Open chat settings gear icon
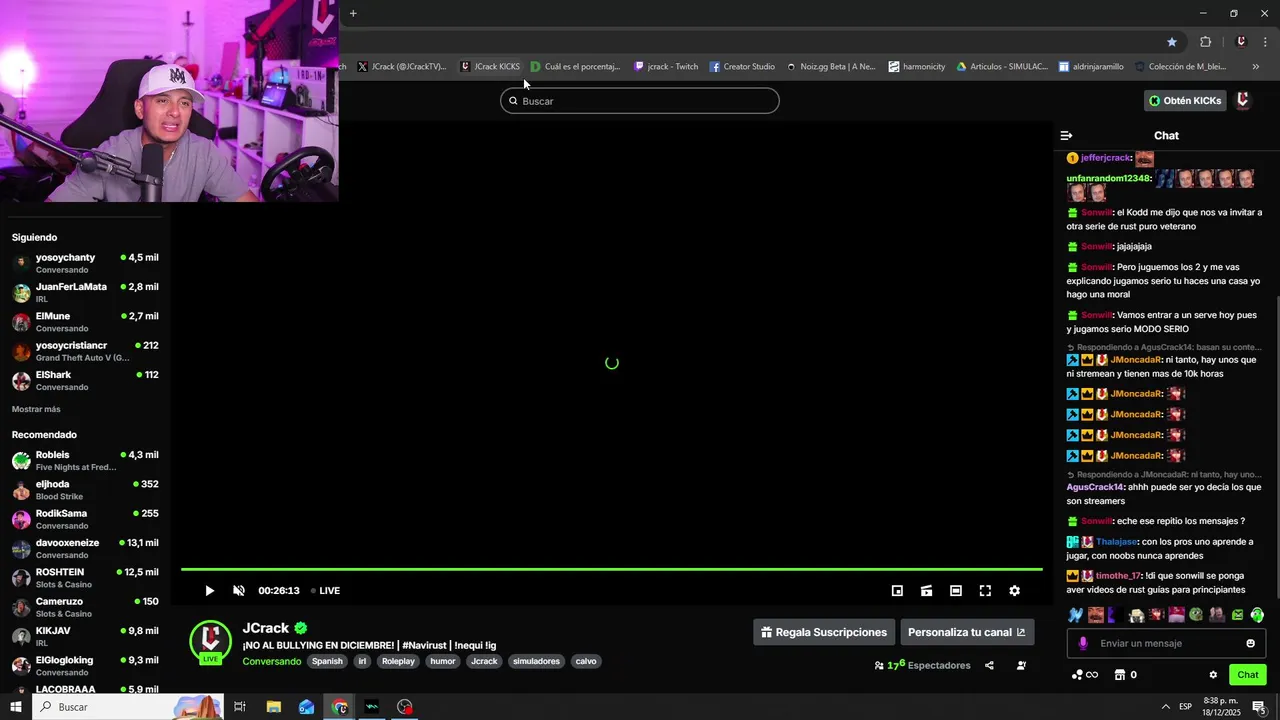Screen dimensions: 1280x720 click(1213, 675)
